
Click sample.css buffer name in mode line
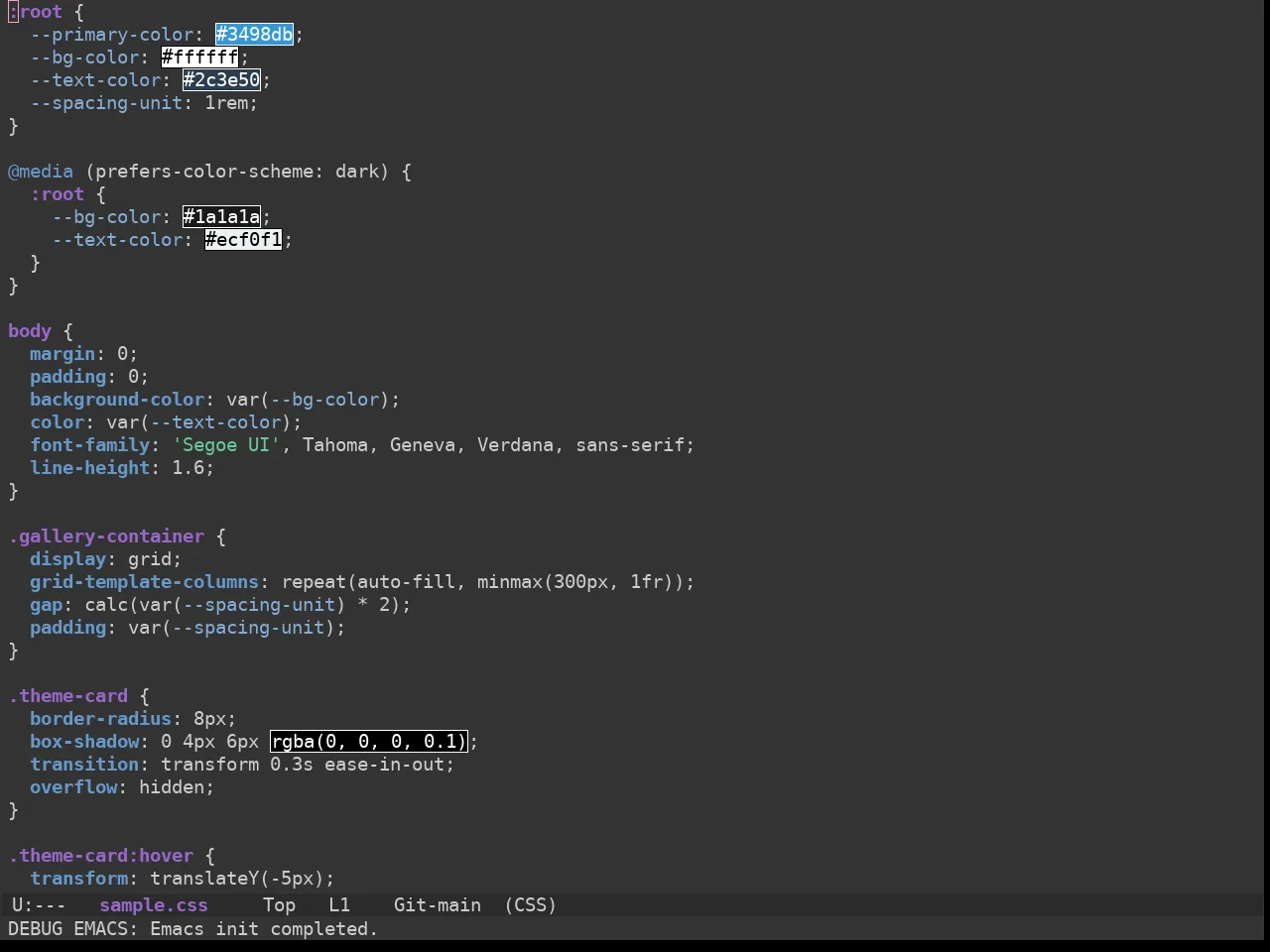point(154,905)
